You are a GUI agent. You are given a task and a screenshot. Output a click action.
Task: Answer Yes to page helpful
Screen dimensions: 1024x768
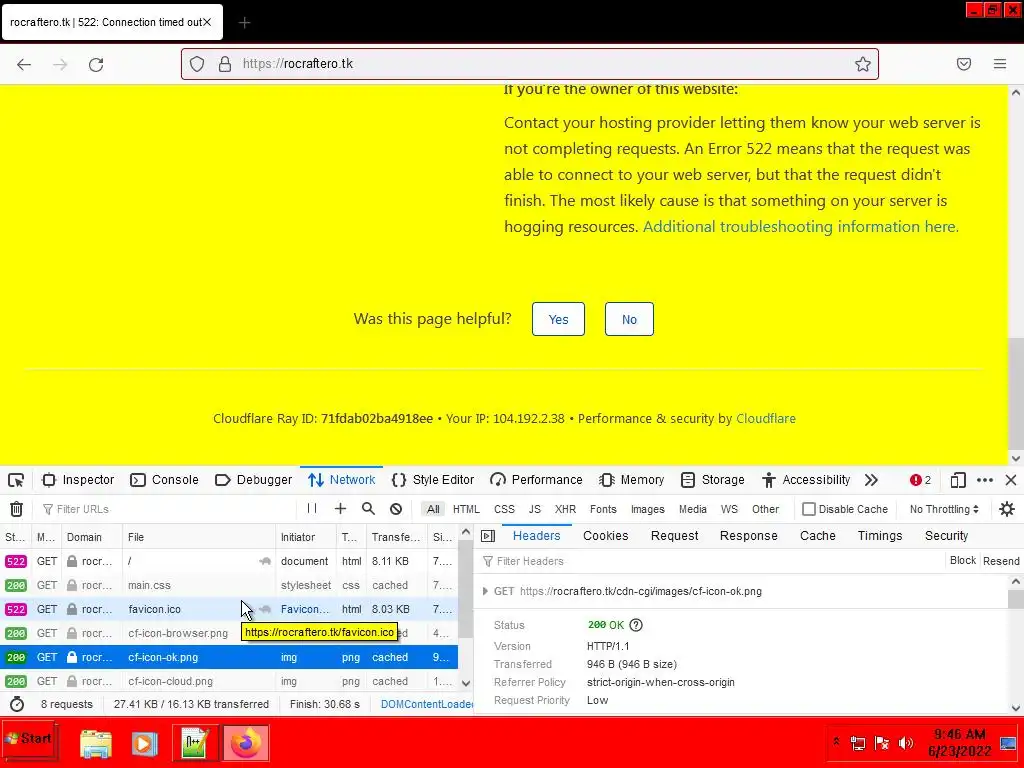pos(558,319)
